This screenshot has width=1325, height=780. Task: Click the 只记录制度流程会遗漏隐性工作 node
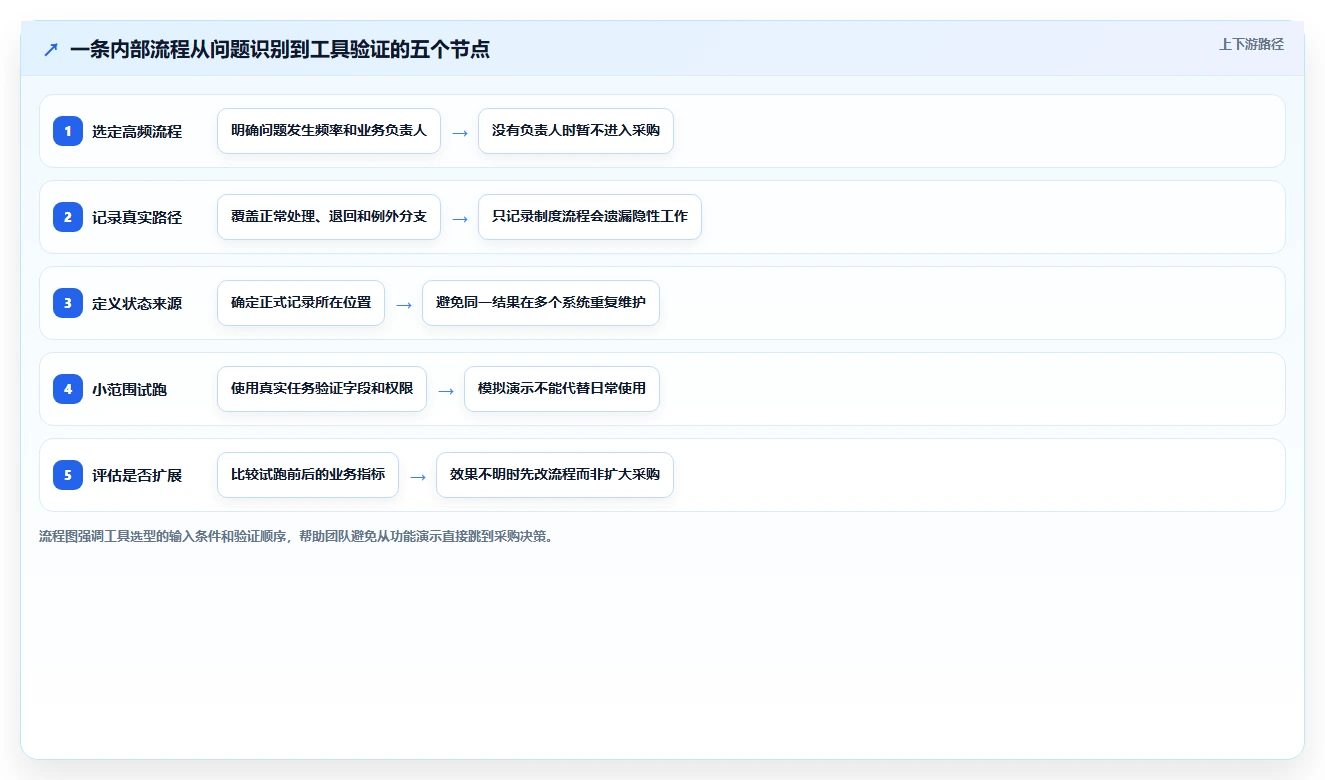point(590,217)
